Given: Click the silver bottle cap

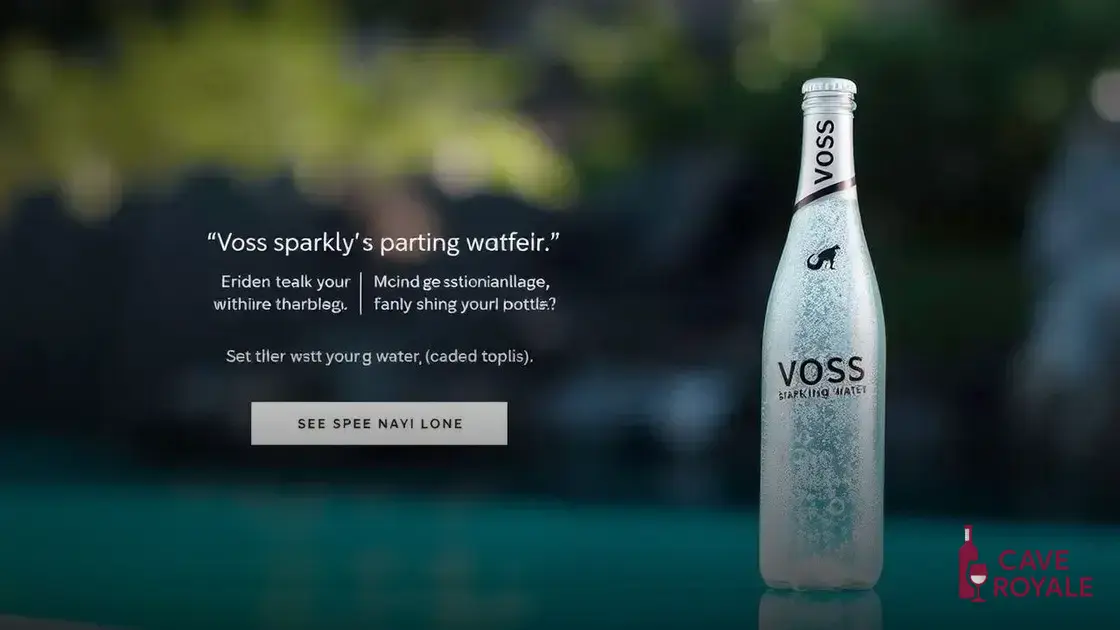Looking at the screenshot, I should tap(829, 88).
